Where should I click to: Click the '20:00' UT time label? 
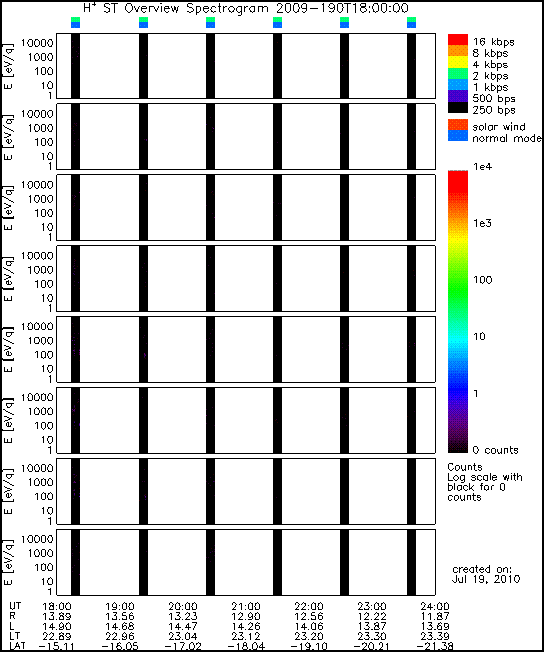(183, 607)
